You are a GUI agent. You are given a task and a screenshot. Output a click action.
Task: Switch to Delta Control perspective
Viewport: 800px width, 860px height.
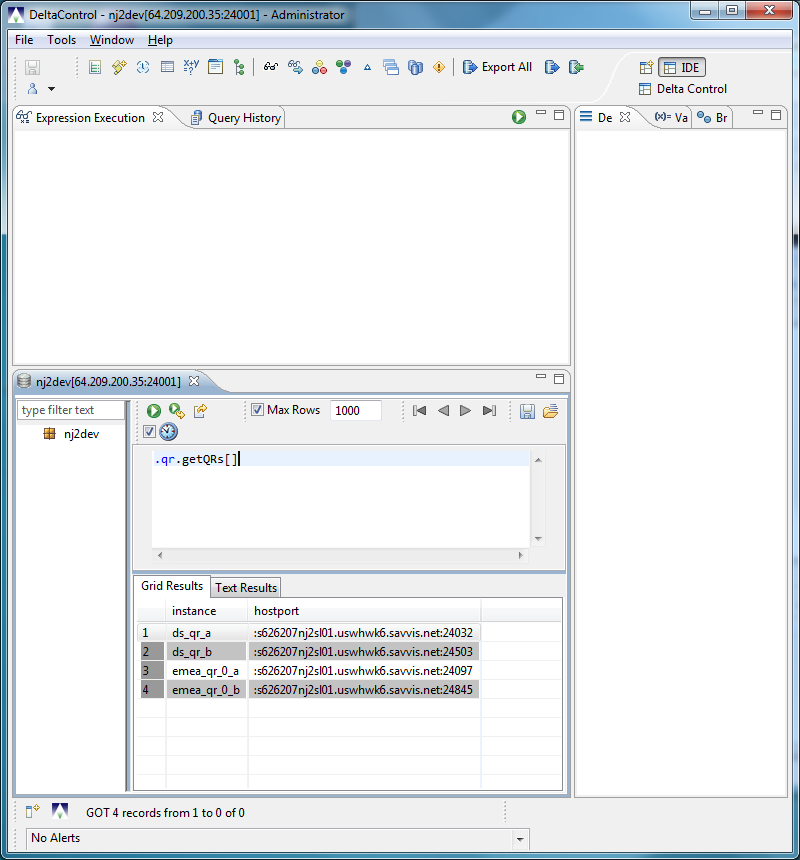click(x=683, y=89)
